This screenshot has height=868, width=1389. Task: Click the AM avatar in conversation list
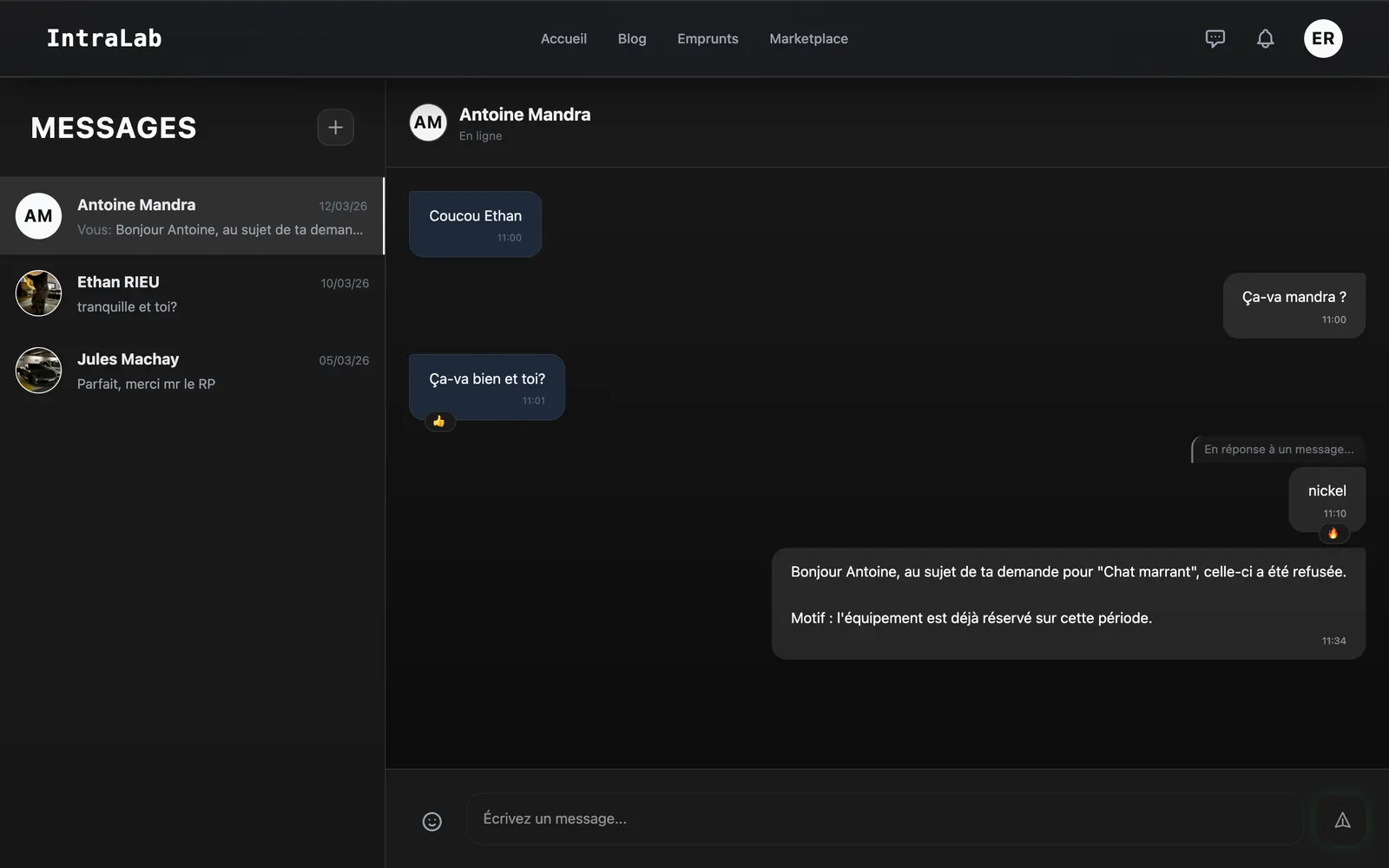(38, 216)
